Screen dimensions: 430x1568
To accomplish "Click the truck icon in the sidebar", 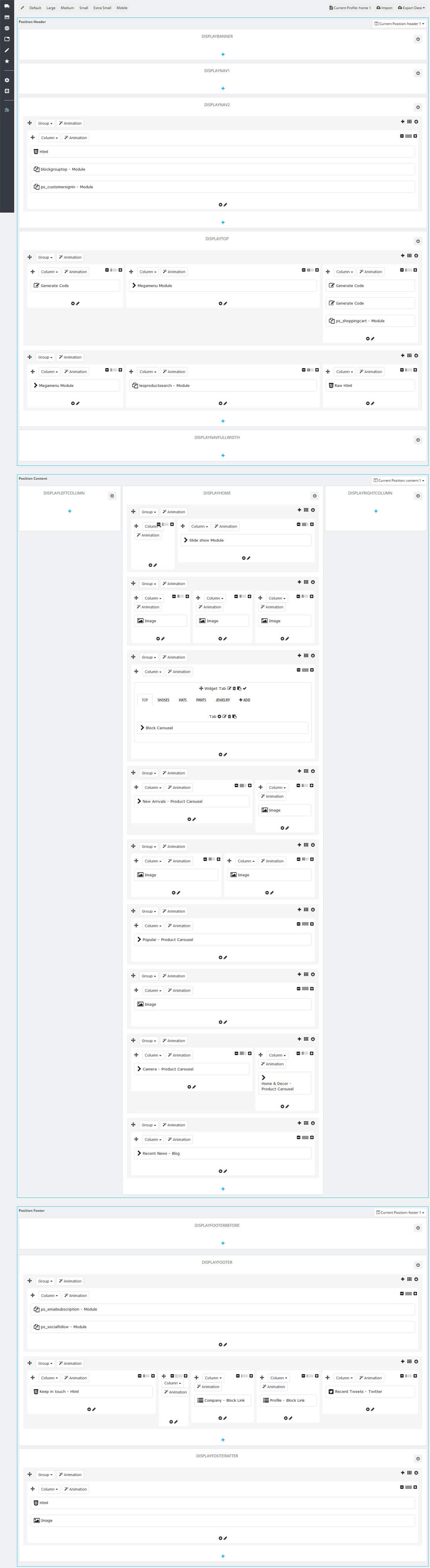I will [7, 6].
